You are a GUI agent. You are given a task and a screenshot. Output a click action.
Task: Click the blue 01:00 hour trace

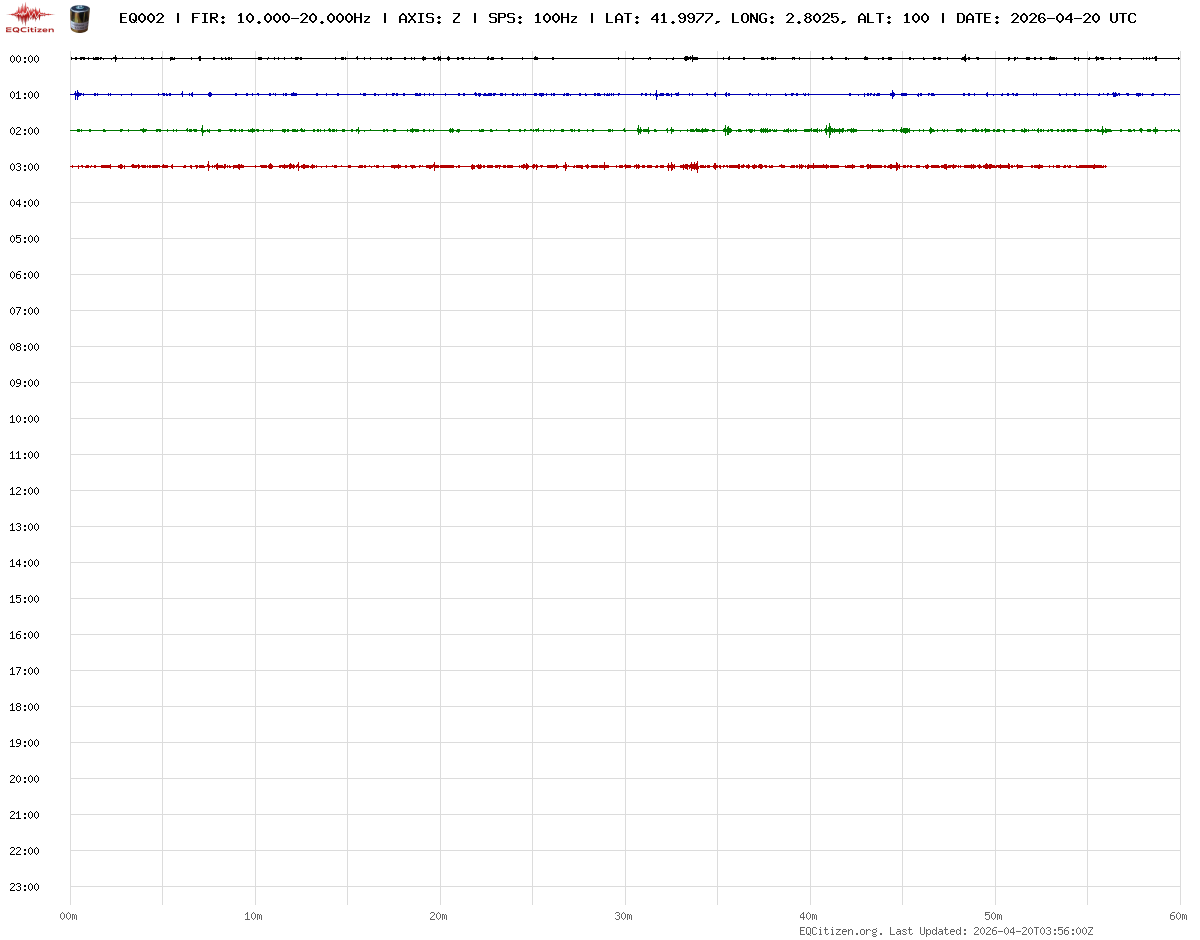point(600,95)
